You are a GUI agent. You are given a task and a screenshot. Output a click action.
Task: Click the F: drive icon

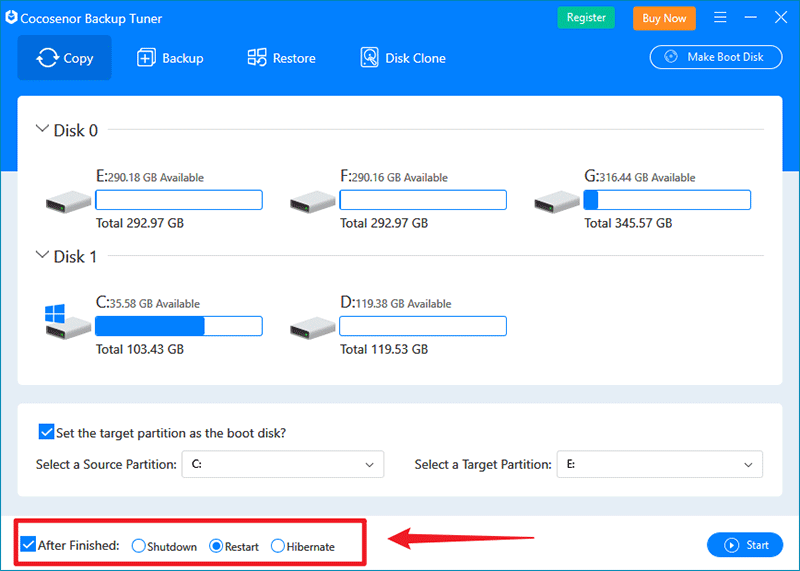click(x=312, y=202)
